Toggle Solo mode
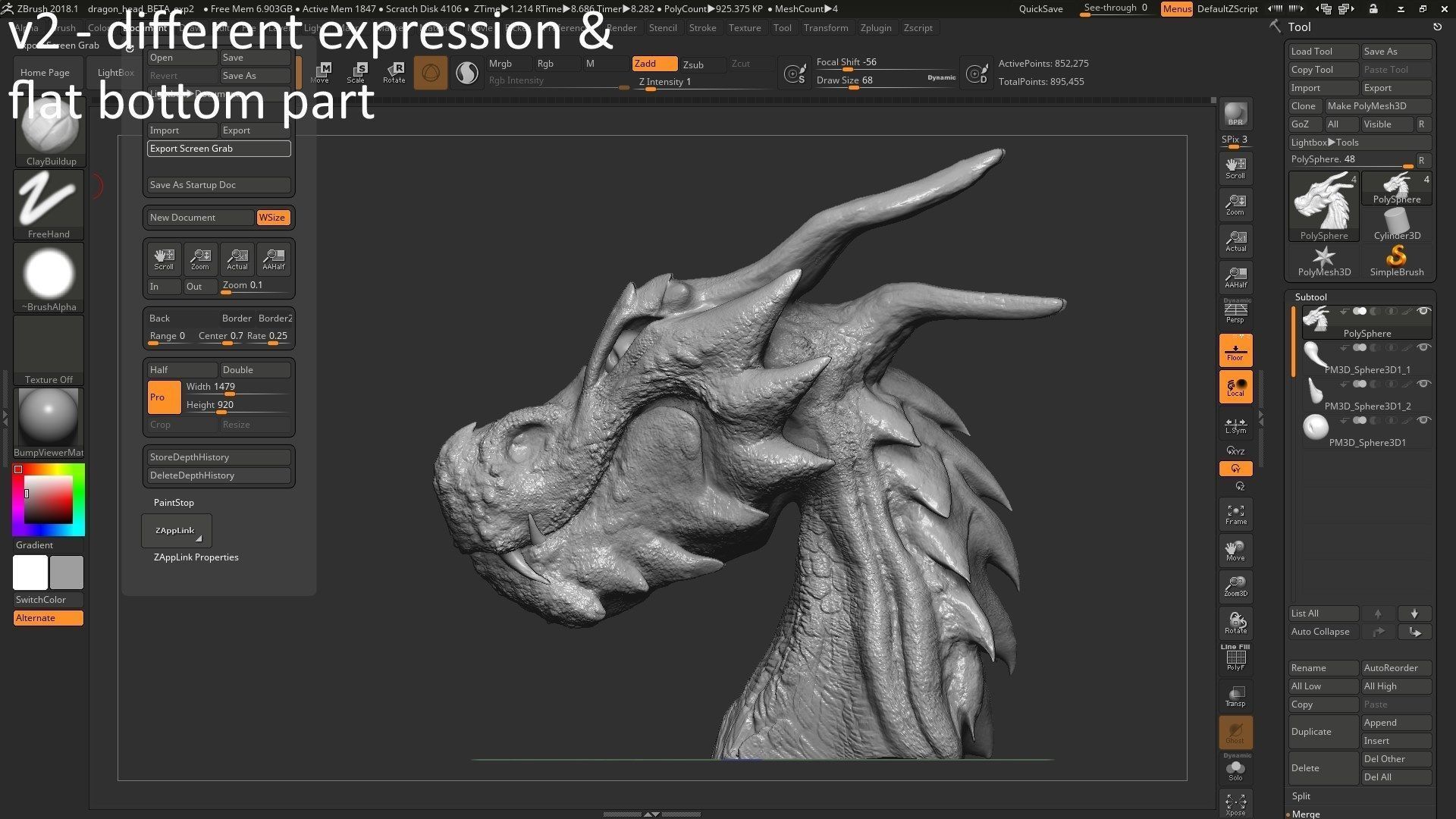 coord(1235,768)
